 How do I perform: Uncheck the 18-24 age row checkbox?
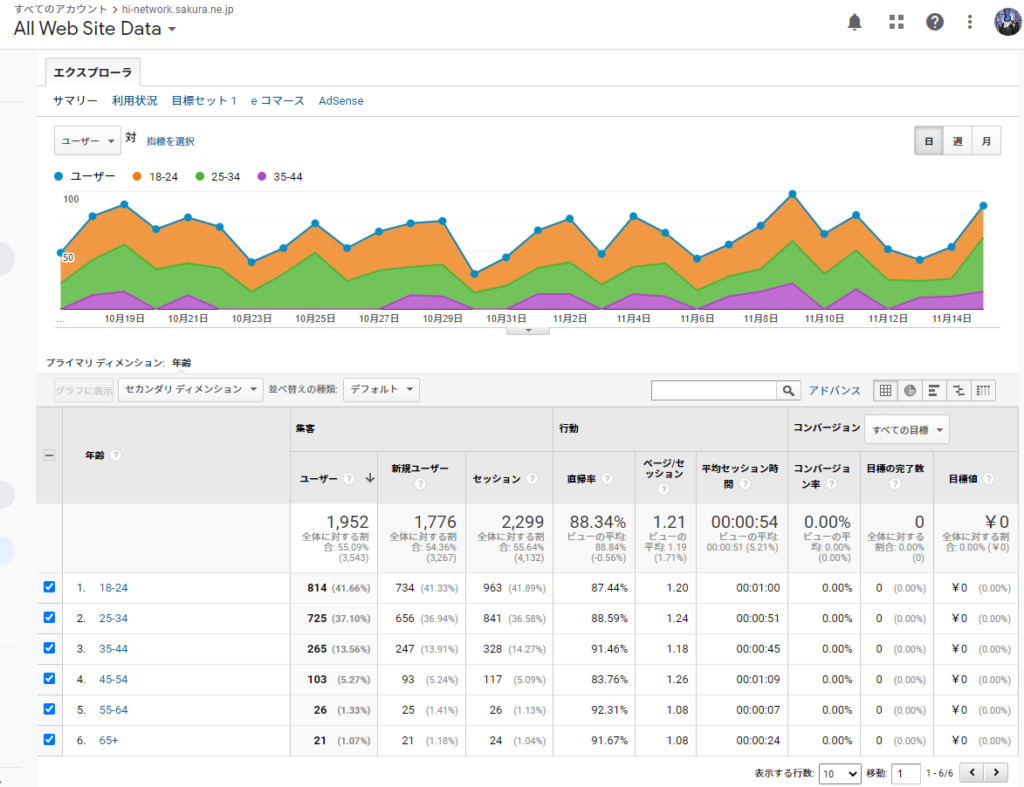pos(50,587)
